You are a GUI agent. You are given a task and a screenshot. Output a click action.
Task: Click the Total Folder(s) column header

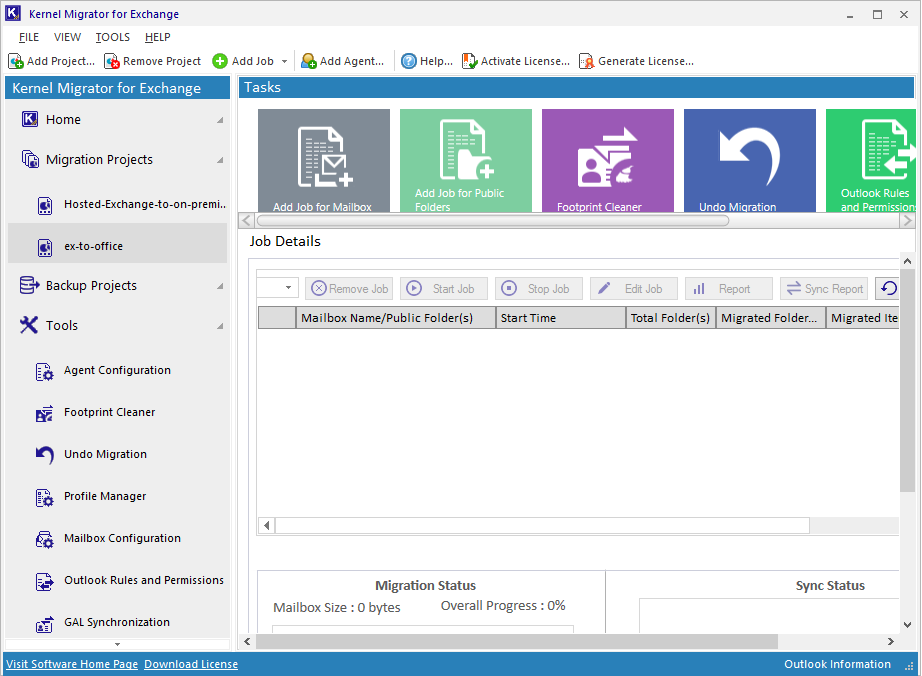[671, 318]
